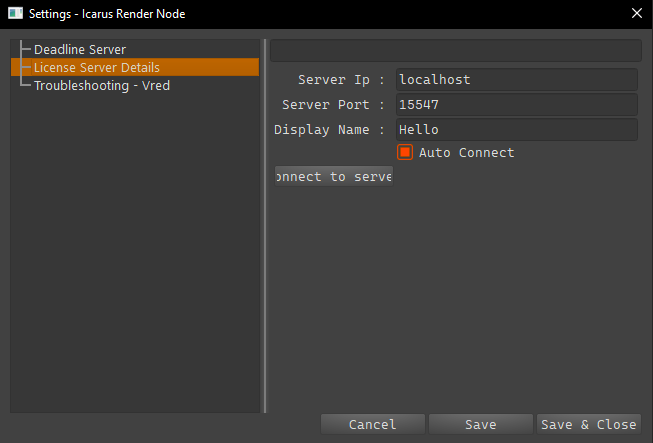Click the empty header bar above Server Ip

click(x=456, y=50)
